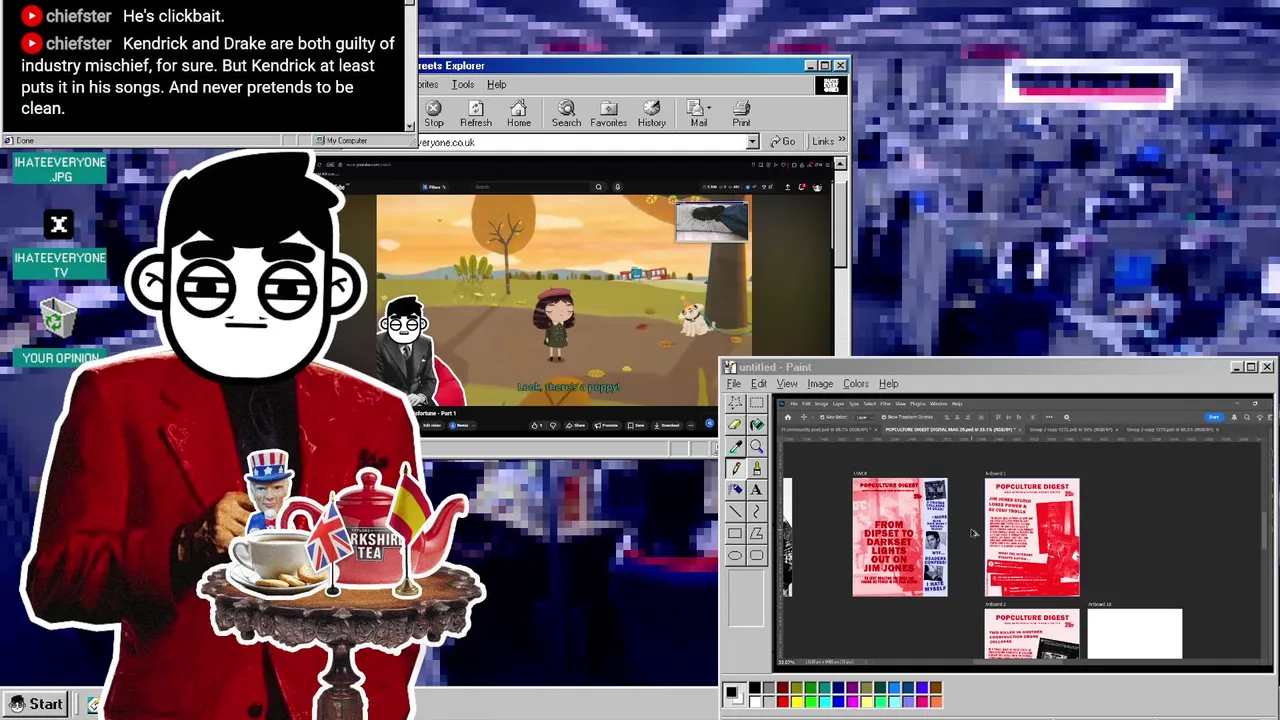Image resolution: width=1280 pixels, height=720 pixels.
Task: Choose the Airbrush spray tool
Action: point(735,490)
